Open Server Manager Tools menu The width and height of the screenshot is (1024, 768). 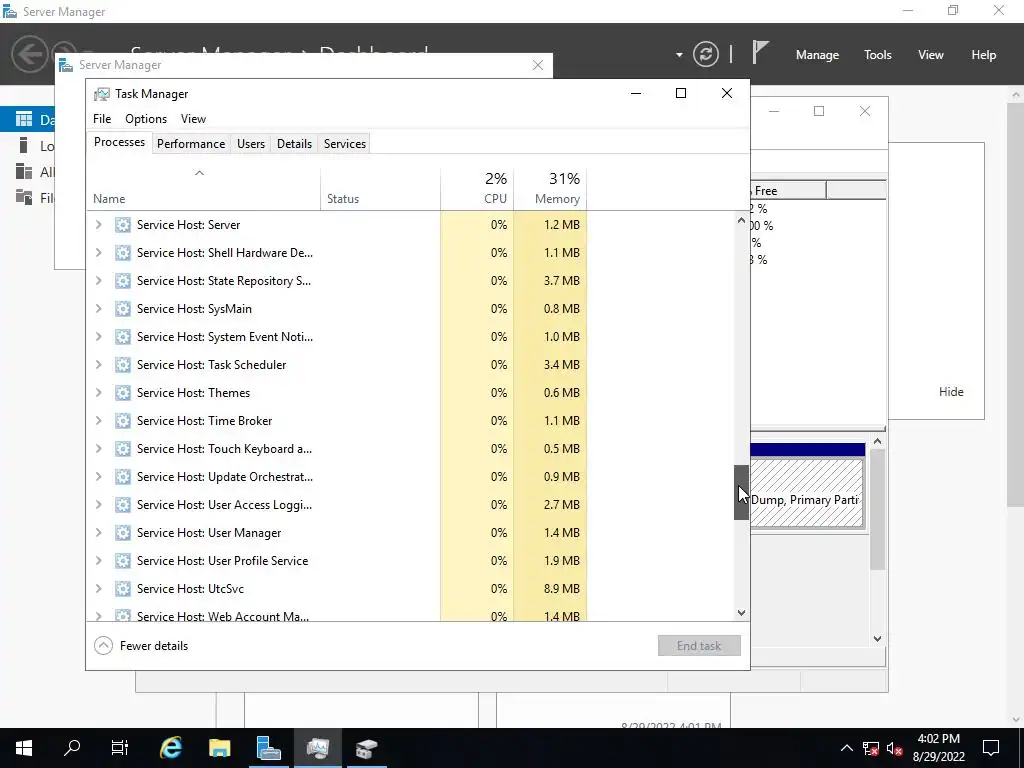tap(878, 55)
